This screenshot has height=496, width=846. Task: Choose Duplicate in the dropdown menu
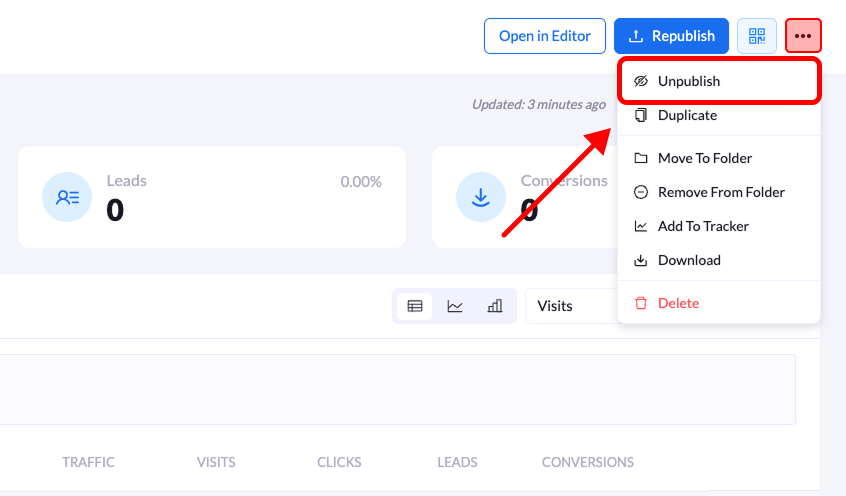[x=719, y=115]
